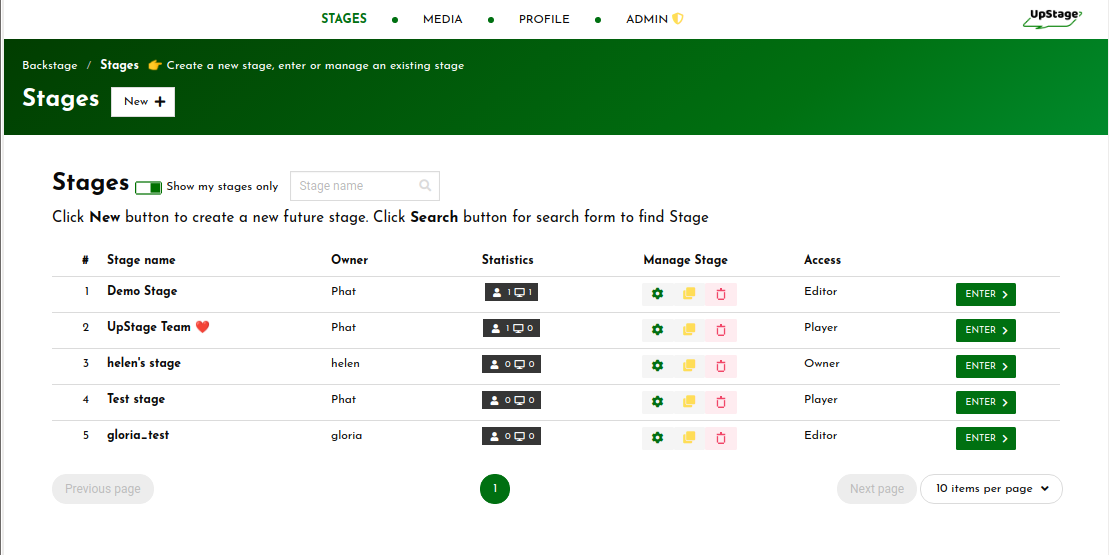Duplicate Test stage
Viewport: 1109px width, 555px height.
point(690,402)
